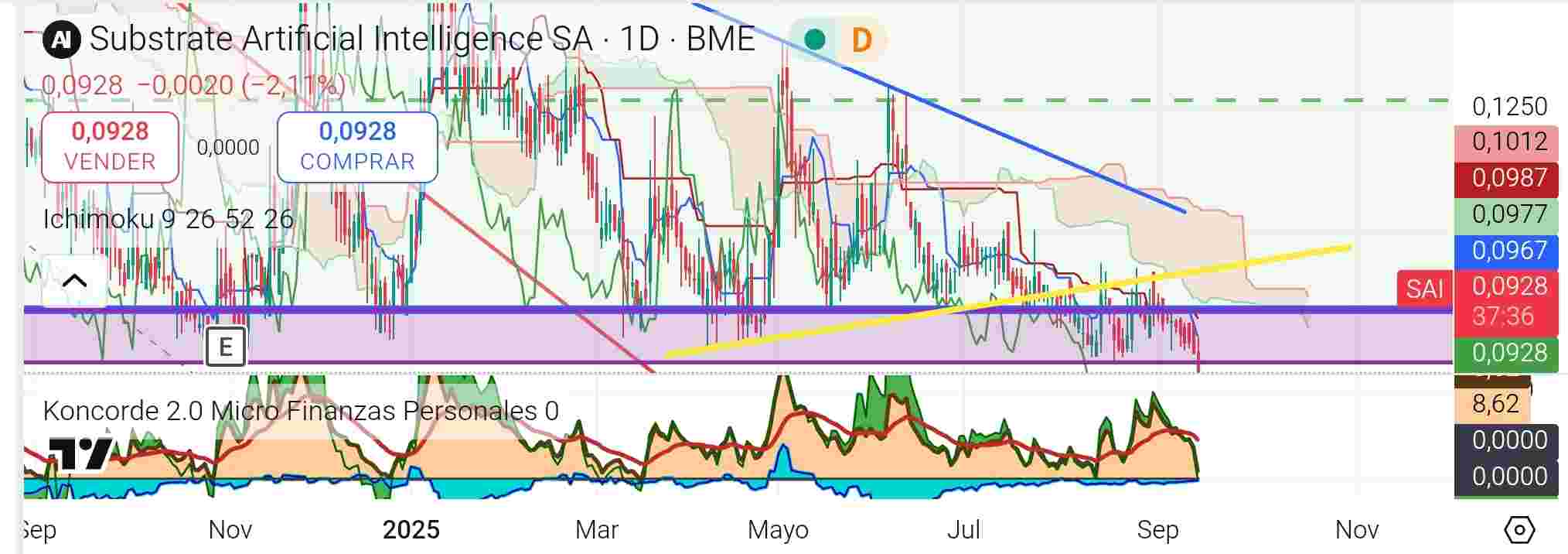Click the Substrate AI symbol logo
Image resolution: width=1568 pixels, height=554 pixels.
pos(62,39)
